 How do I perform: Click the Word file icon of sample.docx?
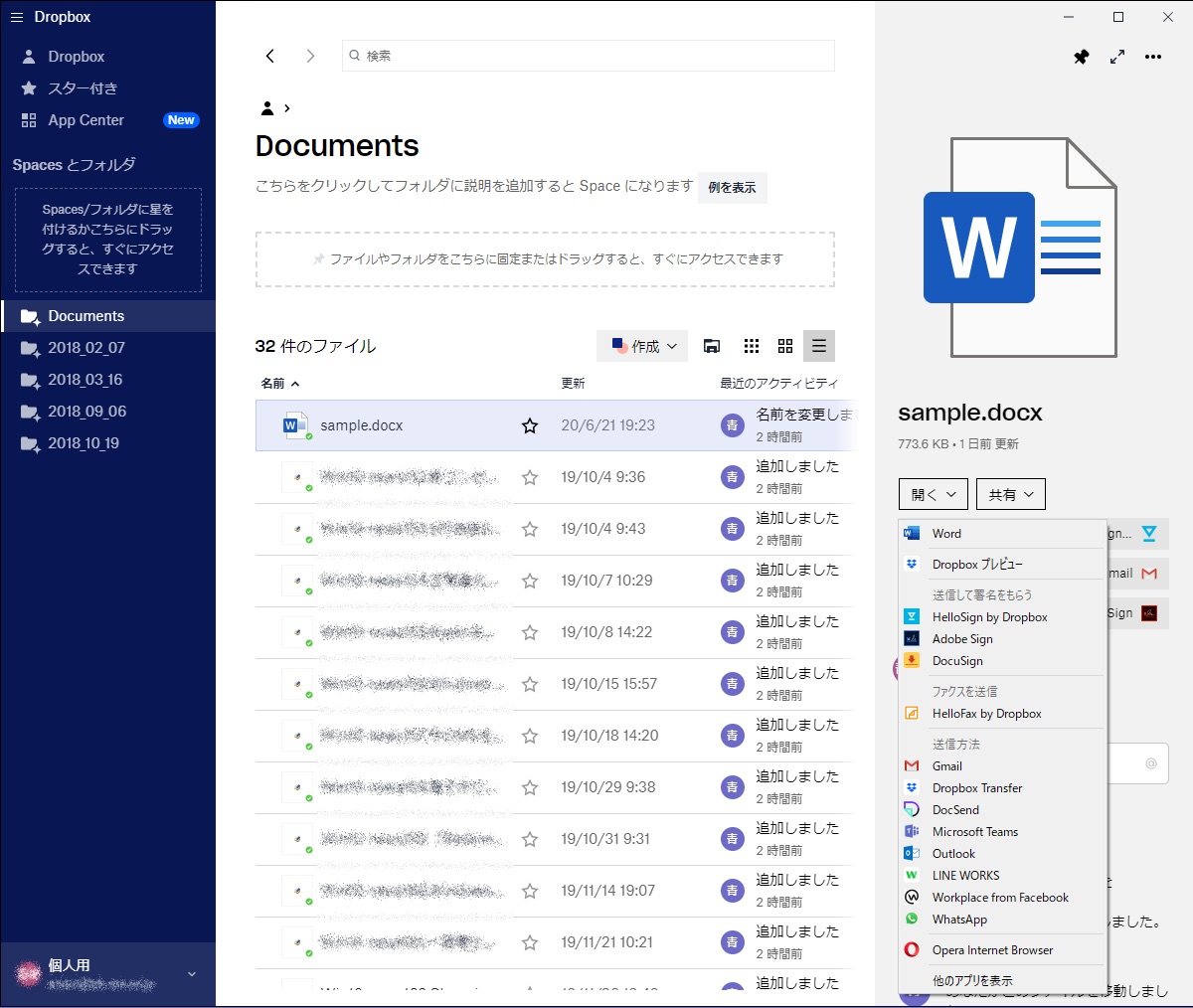295,425
